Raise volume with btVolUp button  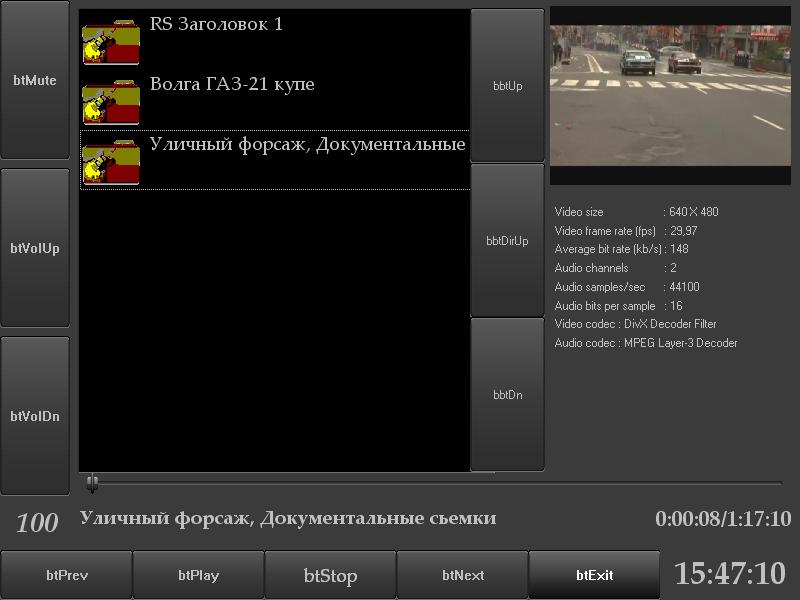click(x=35, y=248)
